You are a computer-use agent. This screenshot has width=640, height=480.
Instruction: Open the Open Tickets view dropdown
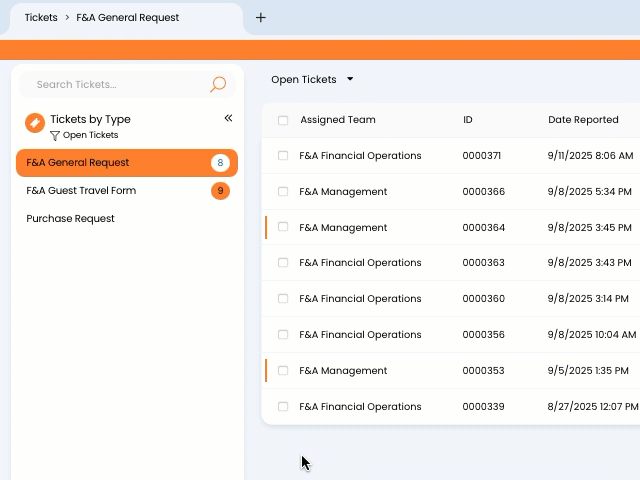312,79
